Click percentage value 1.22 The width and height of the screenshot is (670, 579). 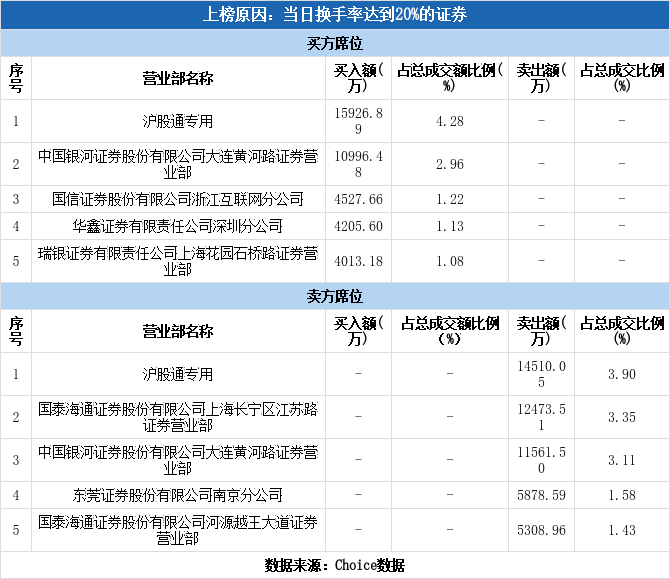tap(450, 199)
